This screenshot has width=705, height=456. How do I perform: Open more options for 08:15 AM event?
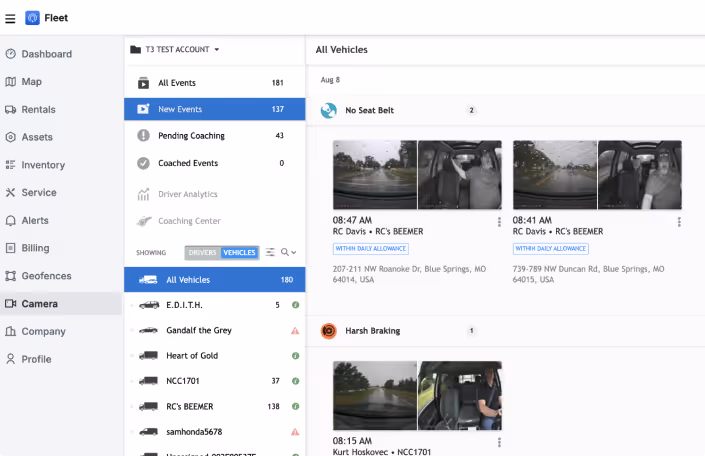coord(499,443)
